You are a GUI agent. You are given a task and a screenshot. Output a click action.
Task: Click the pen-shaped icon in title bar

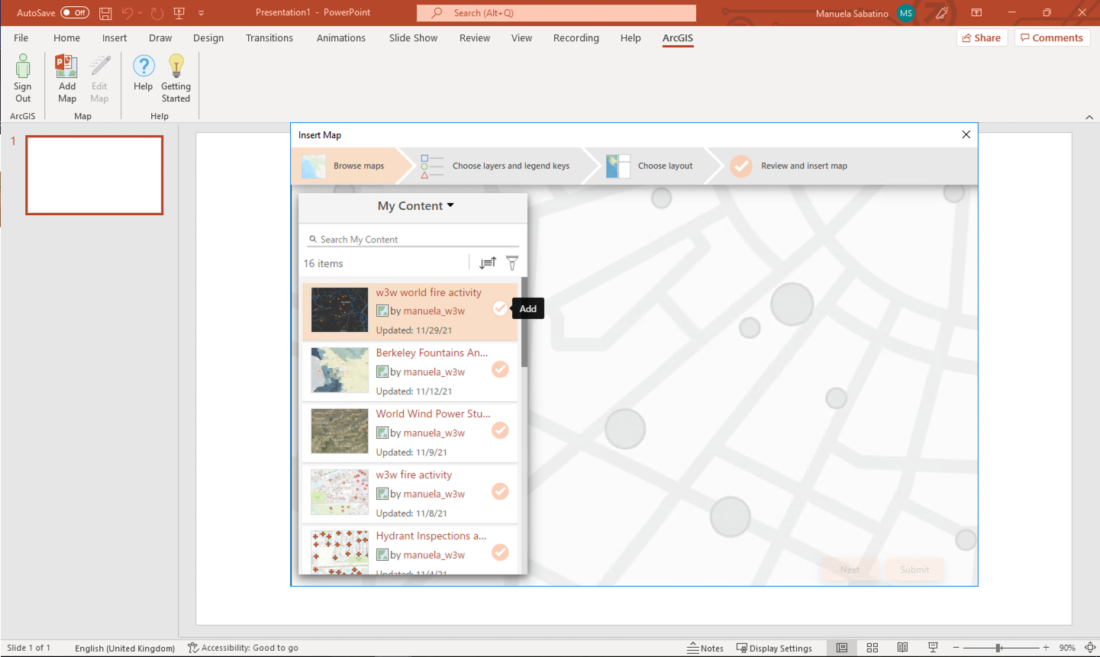pyautogui.click(x=941, y=13)
